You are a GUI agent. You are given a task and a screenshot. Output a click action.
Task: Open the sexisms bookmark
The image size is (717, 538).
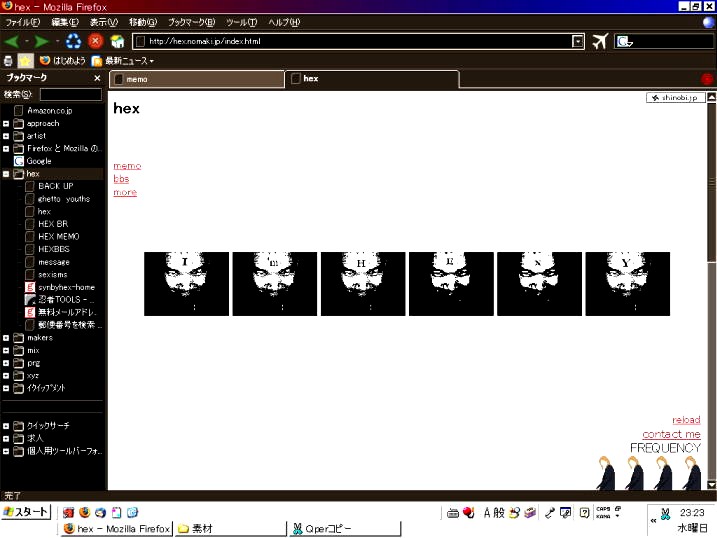[46, 274]
